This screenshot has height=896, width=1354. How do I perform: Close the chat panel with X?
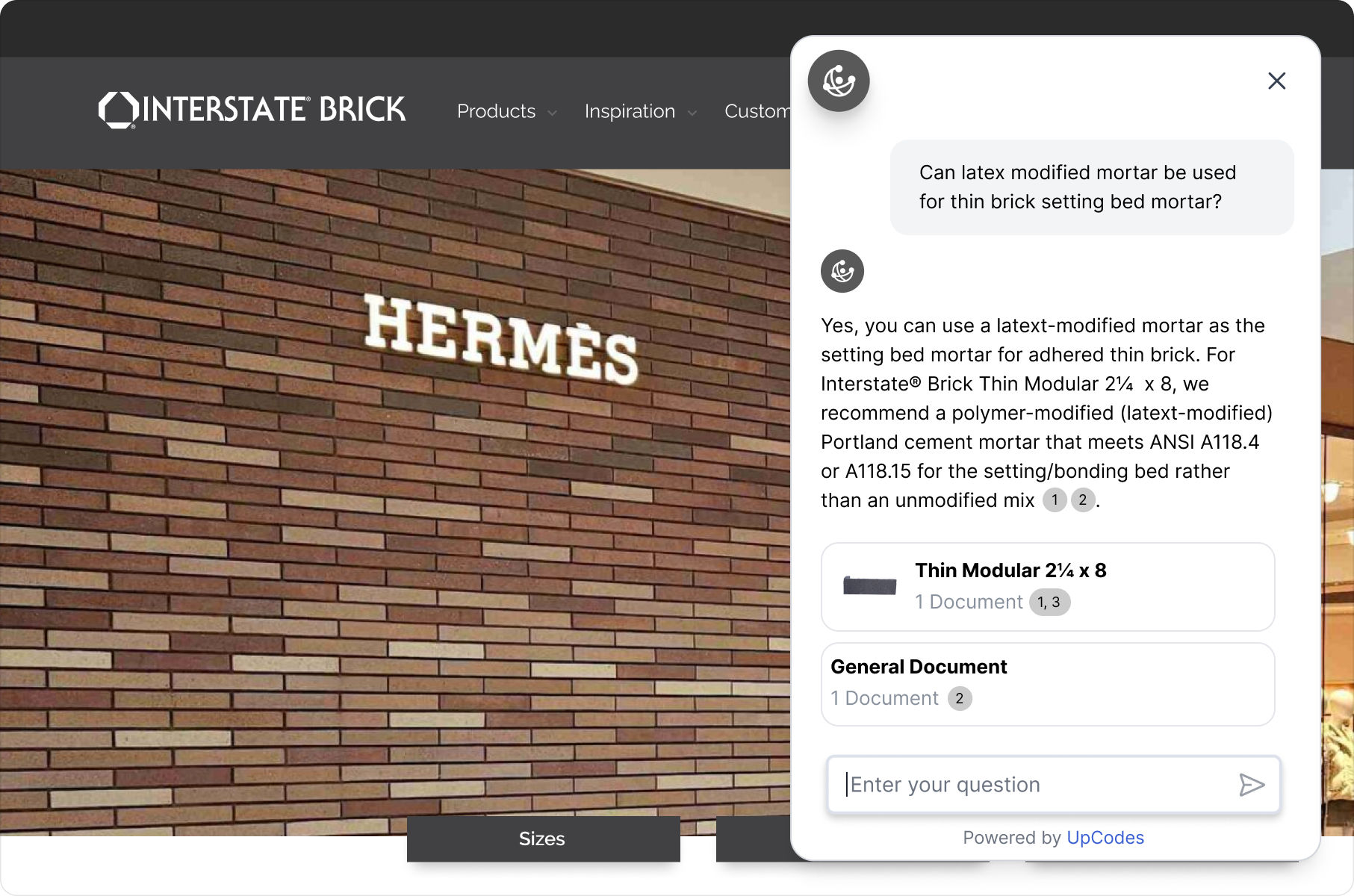click(x=1276, y=81)
